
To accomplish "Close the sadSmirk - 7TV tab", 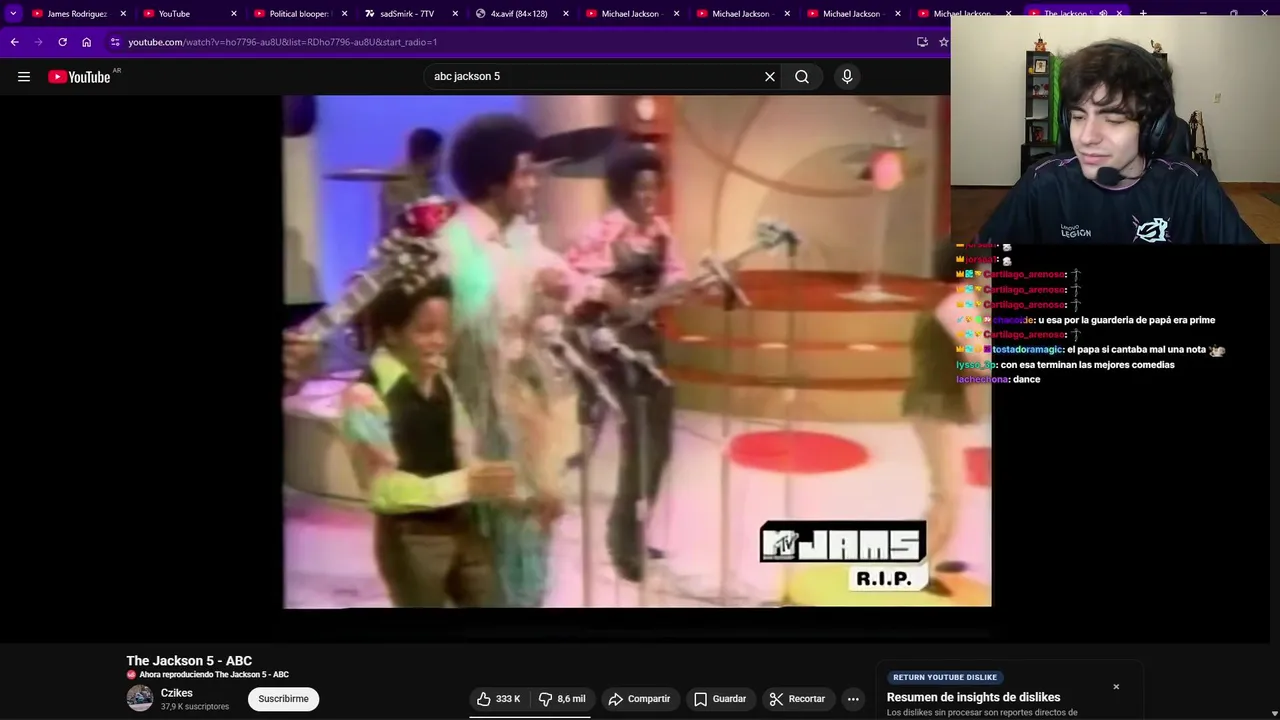I will pos(456,14).
